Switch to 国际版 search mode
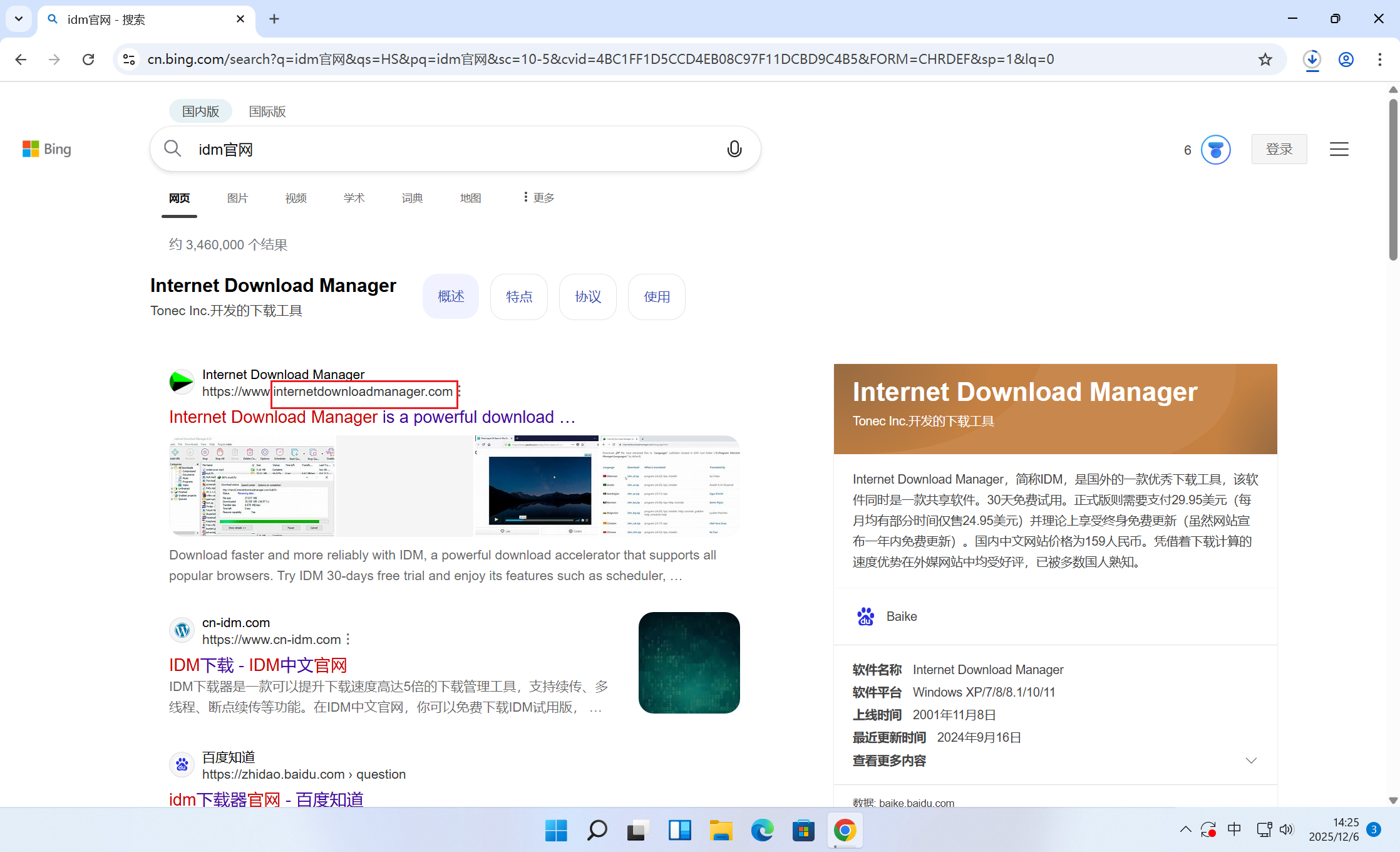This screenshot has height=852, width=1400. pos(267,112)
